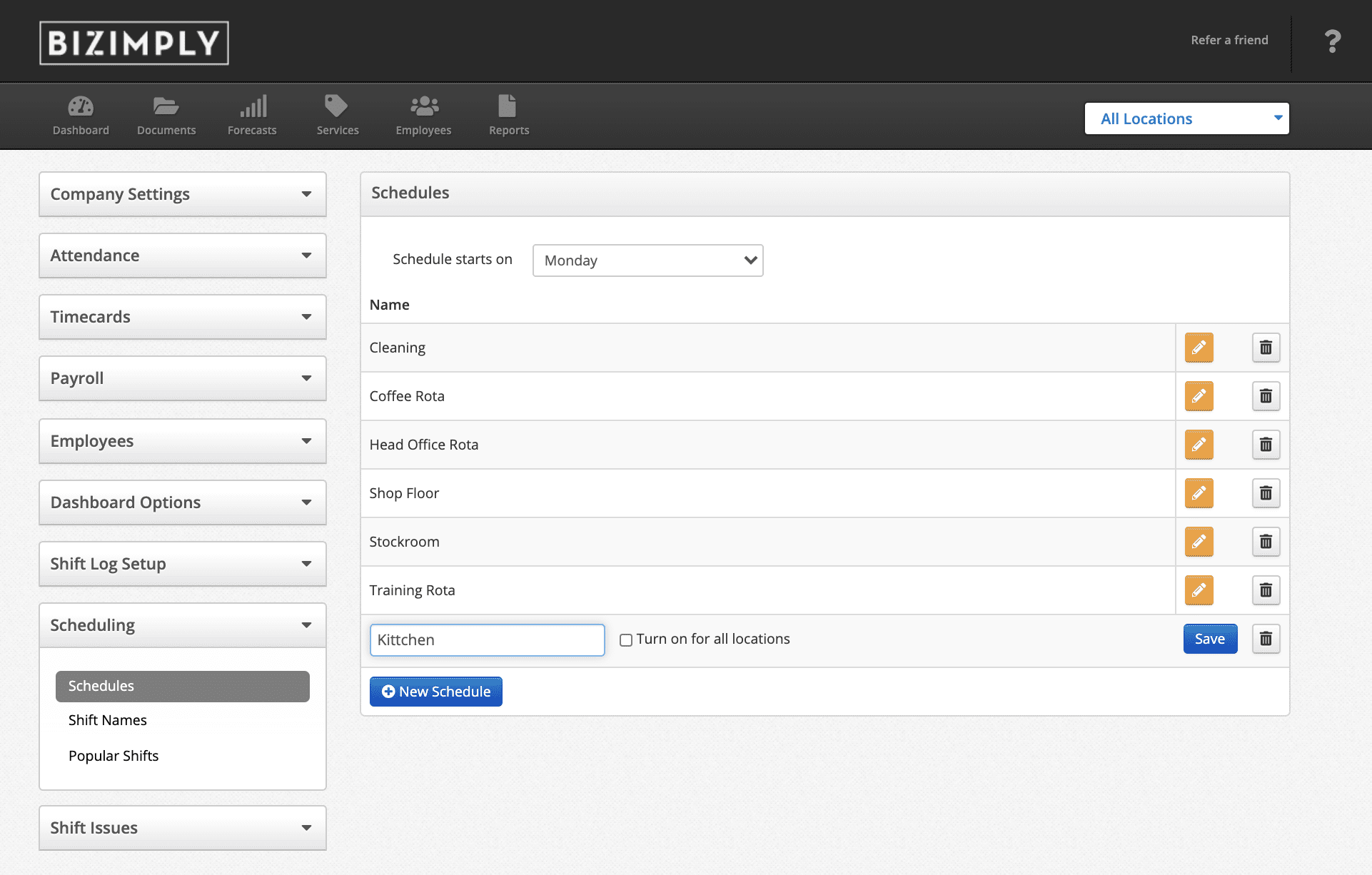Open the Schedule starts on dropdown
Image resolution: width=1372 pixels, height=875 pixels.
pyautogui.click(x=647, y=261)
